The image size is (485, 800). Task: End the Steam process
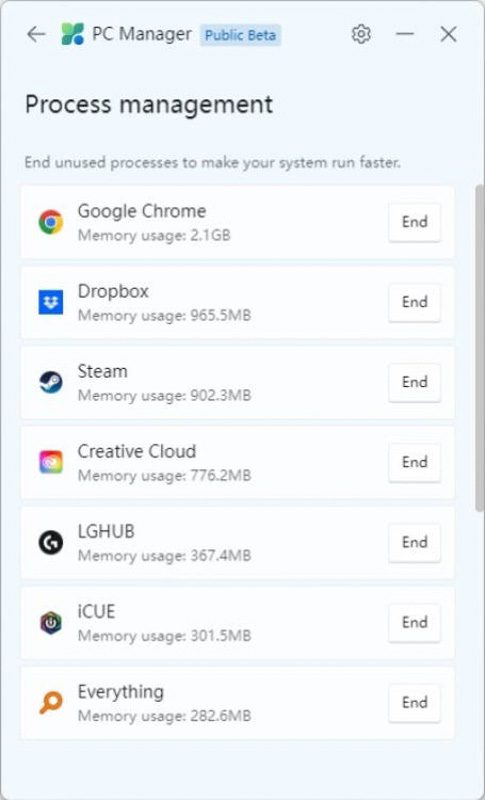[415, 382]
